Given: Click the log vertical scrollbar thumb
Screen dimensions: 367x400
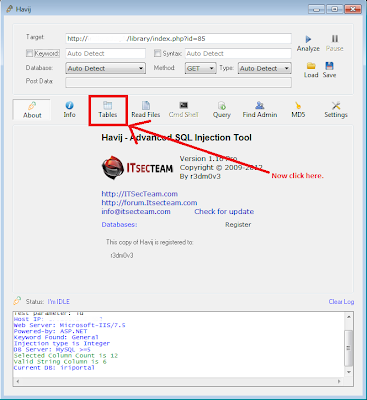Looking at the screenshot, I should click(x=349, y=348).
